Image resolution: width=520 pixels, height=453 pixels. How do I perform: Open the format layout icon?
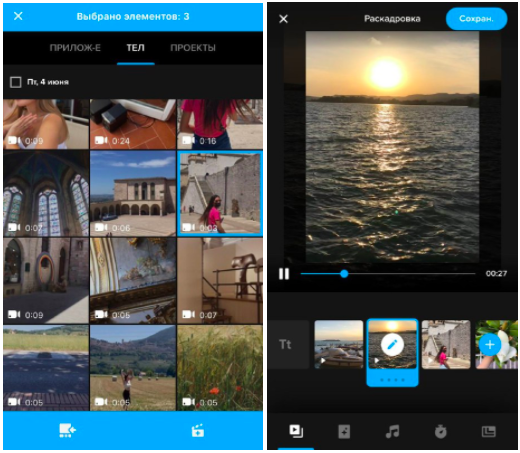(x=489, y=432)
